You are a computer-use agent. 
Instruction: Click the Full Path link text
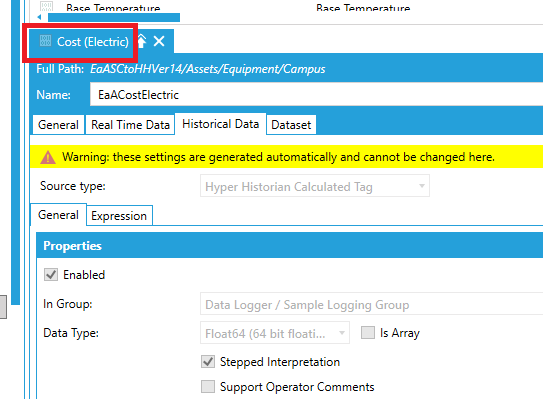[x=207, y=69]
